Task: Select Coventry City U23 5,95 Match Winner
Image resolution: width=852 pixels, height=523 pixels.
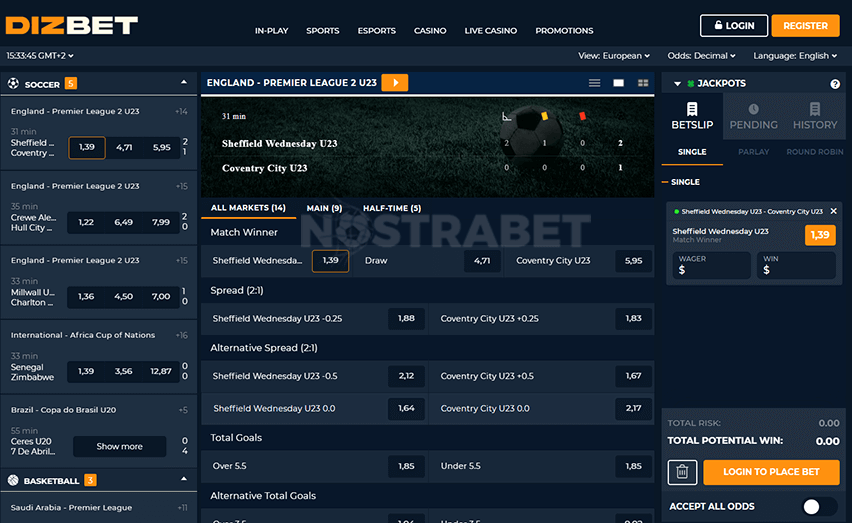Action: click(633, 261)
